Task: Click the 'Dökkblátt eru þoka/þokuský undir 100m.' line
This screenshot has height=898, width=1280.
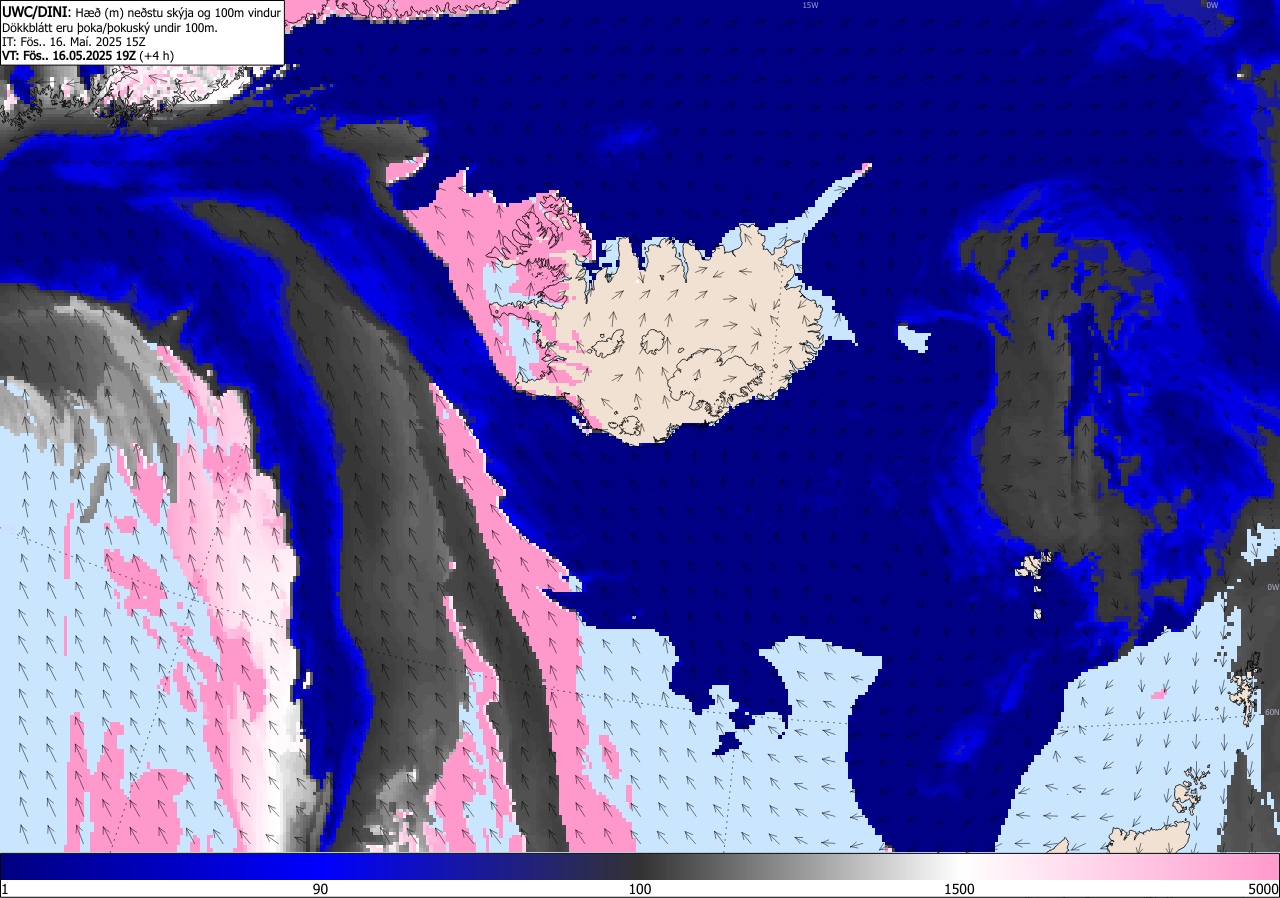Action: coord(110,28)
